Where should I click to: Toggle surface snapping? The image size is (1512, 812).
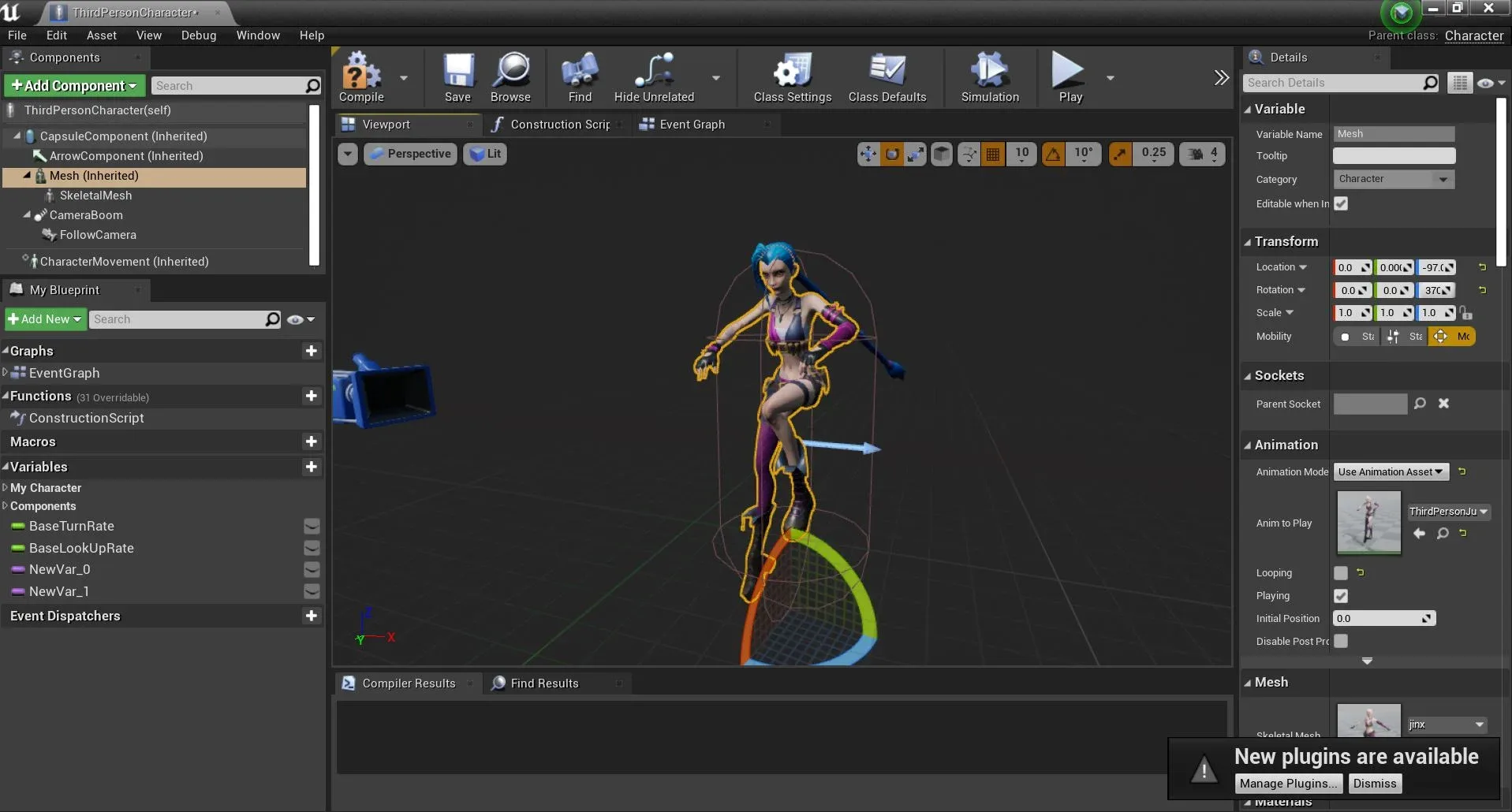pos(969,154)
